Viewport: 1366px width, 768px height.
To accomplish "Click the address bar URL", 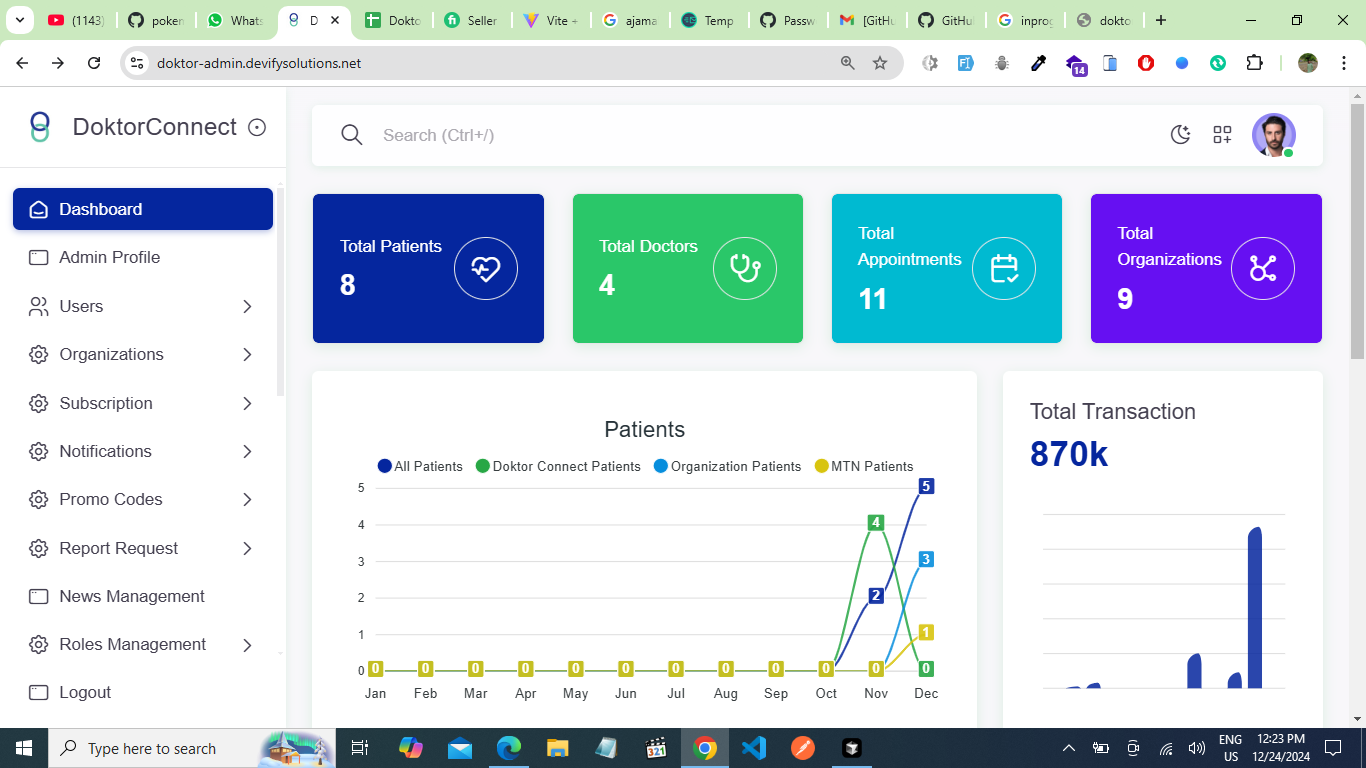I will (259, 63).
